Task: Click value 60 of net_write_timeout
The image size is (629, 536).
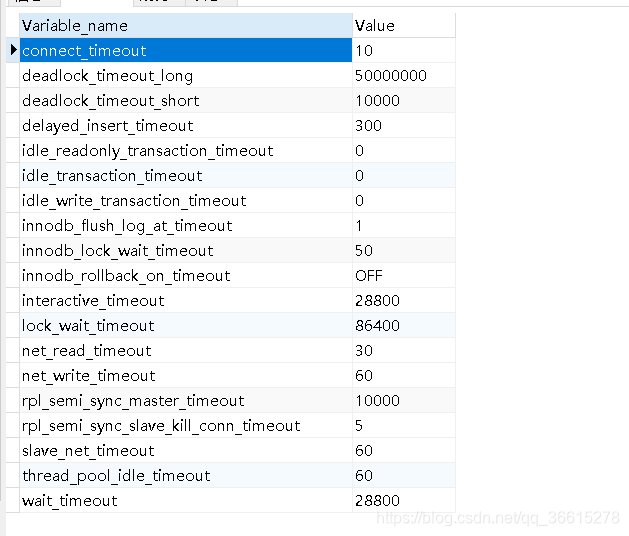Action: point(404,376)
